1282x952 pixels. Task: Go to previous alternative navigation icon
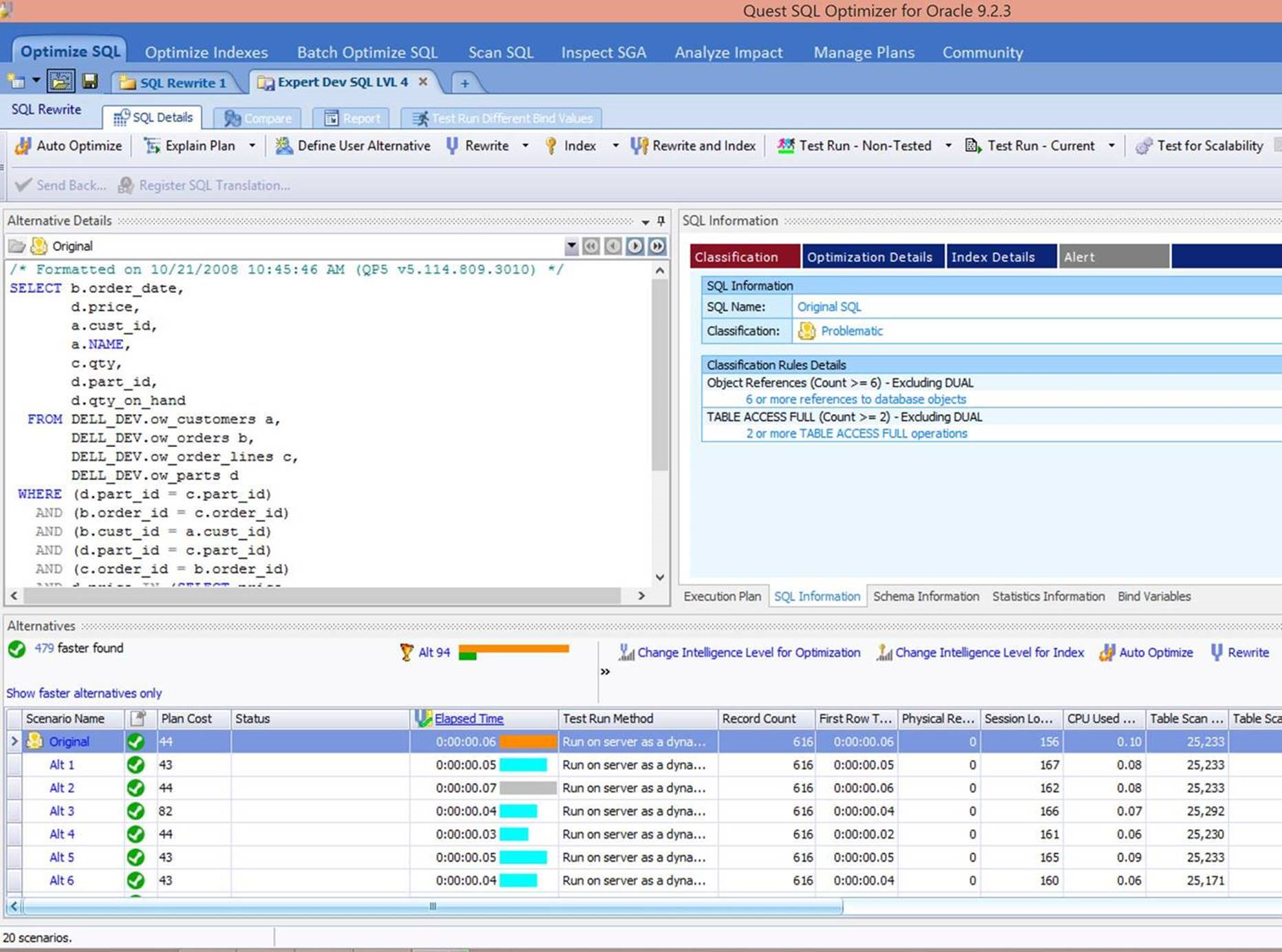[x=613, y=246]
